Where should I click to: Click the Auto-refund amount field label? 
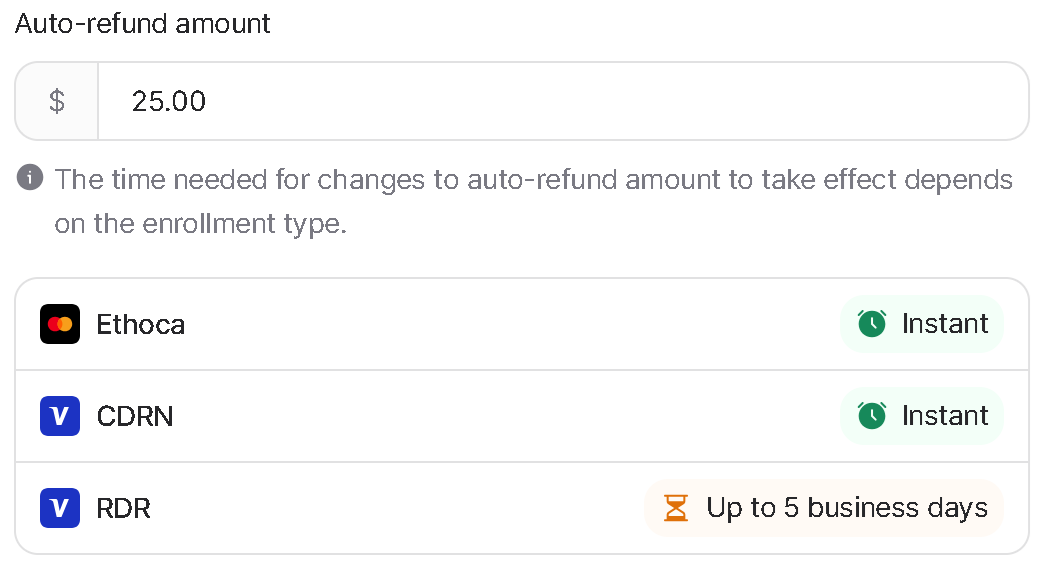tap(143, 24)
